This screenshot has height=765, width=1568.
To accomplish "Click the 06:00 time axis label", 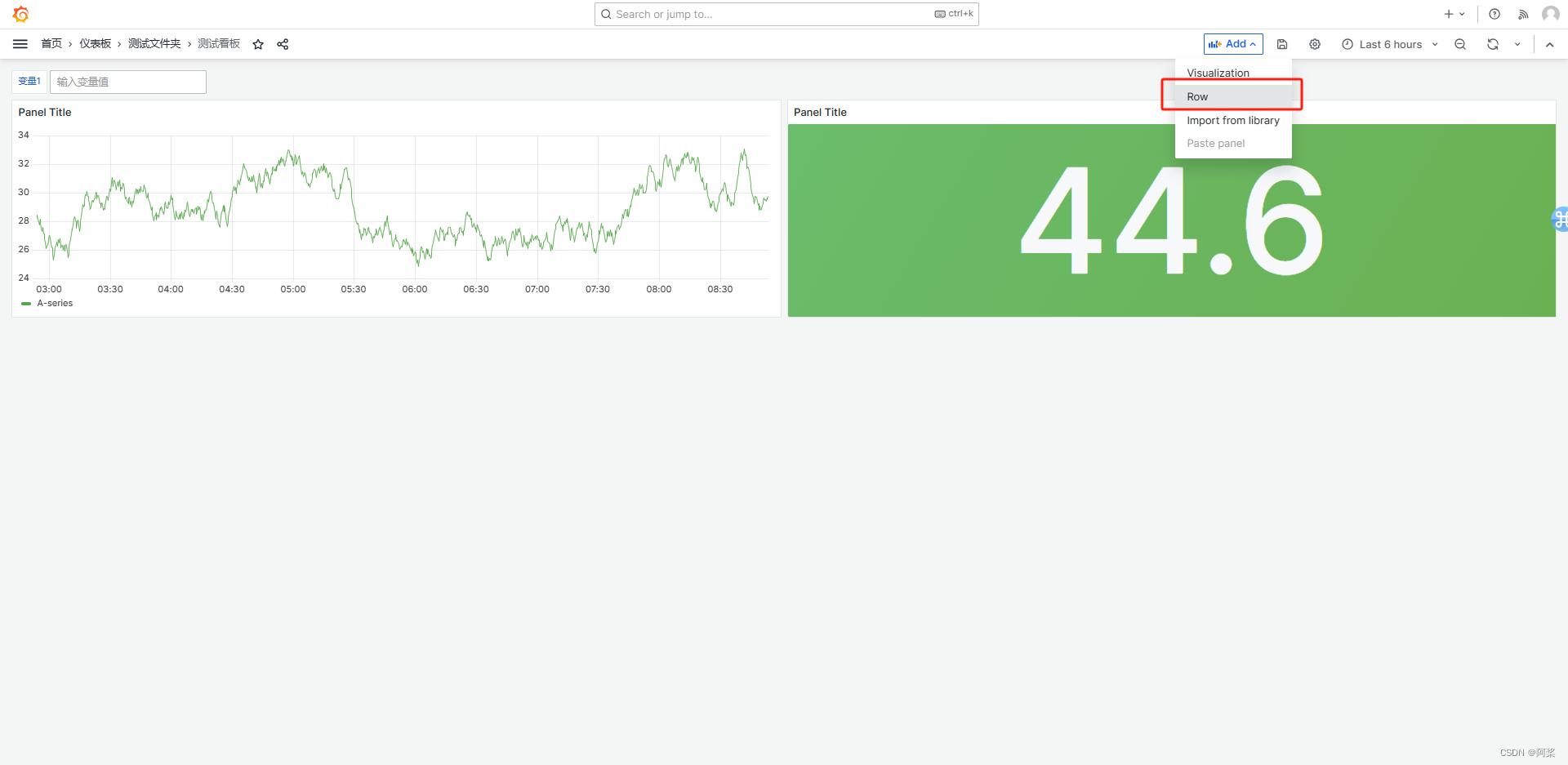I will [x=415, y=289].
